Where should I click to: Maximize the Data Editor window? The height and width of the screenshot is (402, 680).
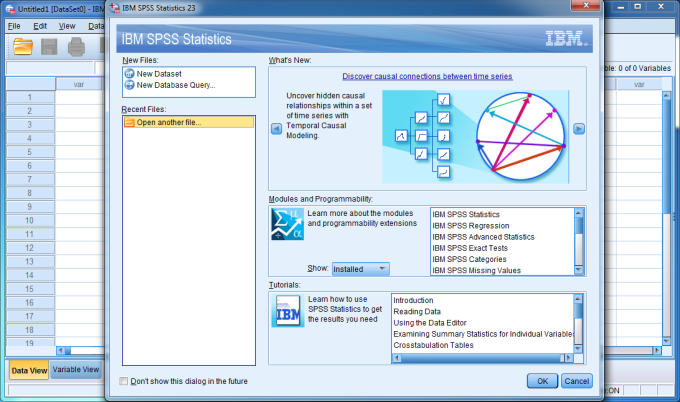pyautogui.click(x=638, y=7)
